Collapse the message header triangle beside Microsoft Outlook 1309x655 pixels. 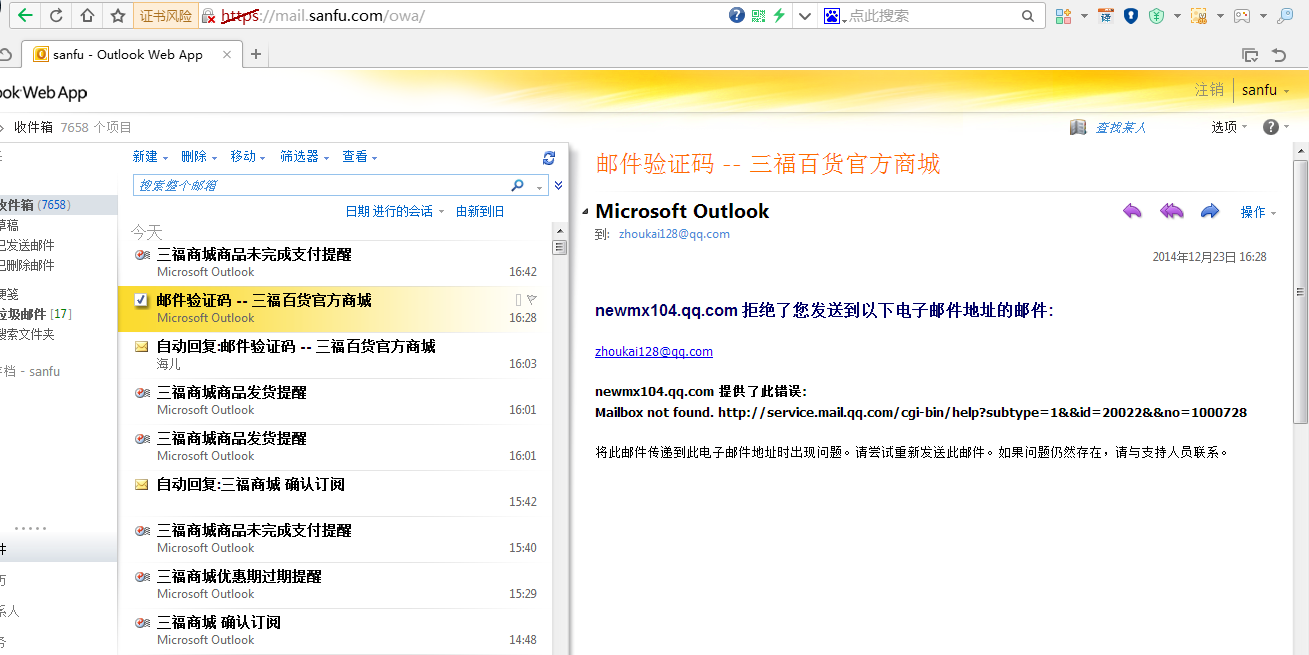pos(585,212)
